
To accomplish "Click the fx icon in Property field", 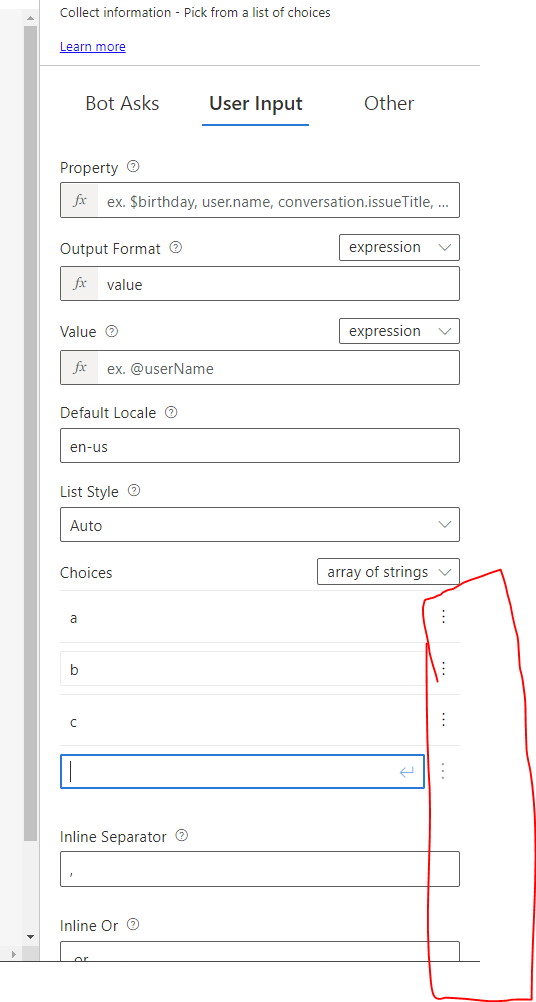I will 80,201.
